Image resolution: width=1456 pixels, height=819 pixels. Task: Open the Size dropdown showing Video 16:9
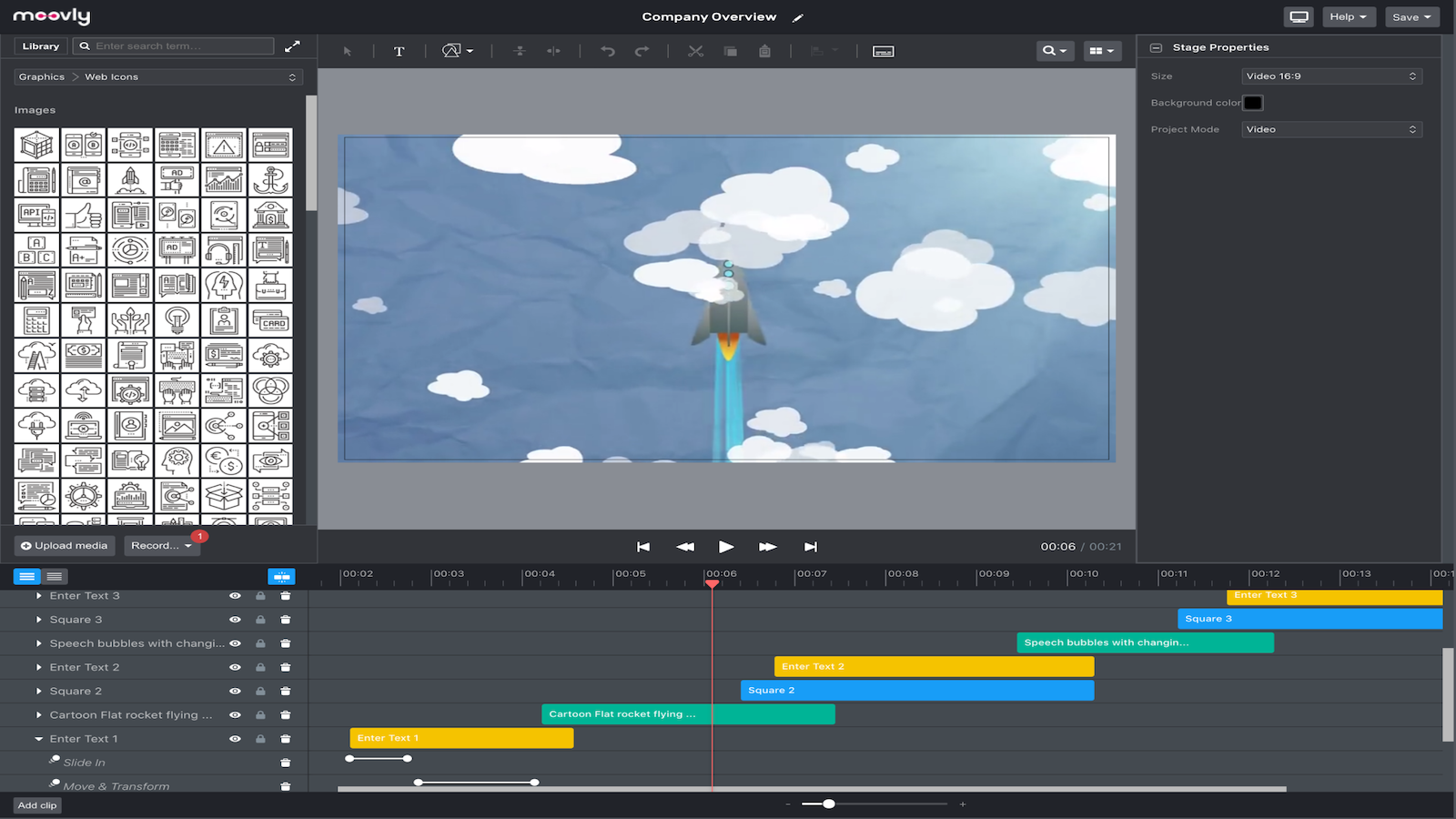pyautogui.click(x=1331, y=76)
